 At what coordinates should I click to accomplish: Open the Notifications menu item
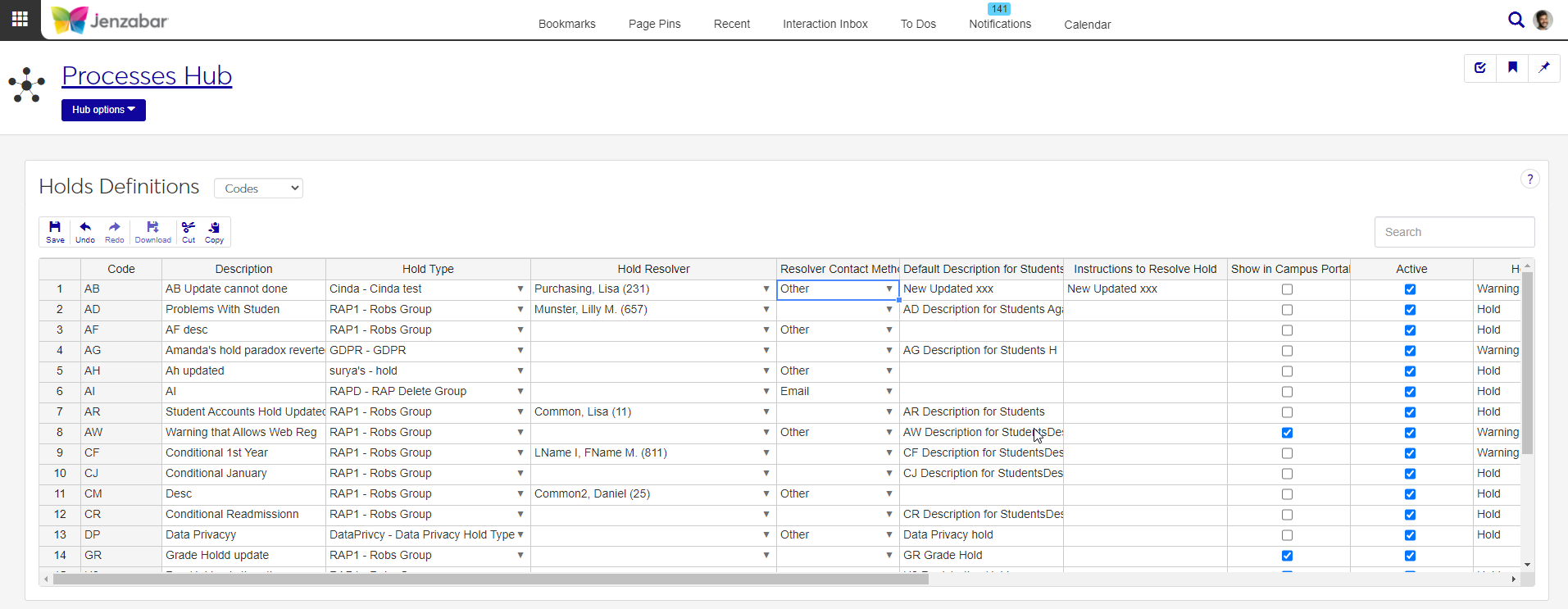click(x=999, y=24)
